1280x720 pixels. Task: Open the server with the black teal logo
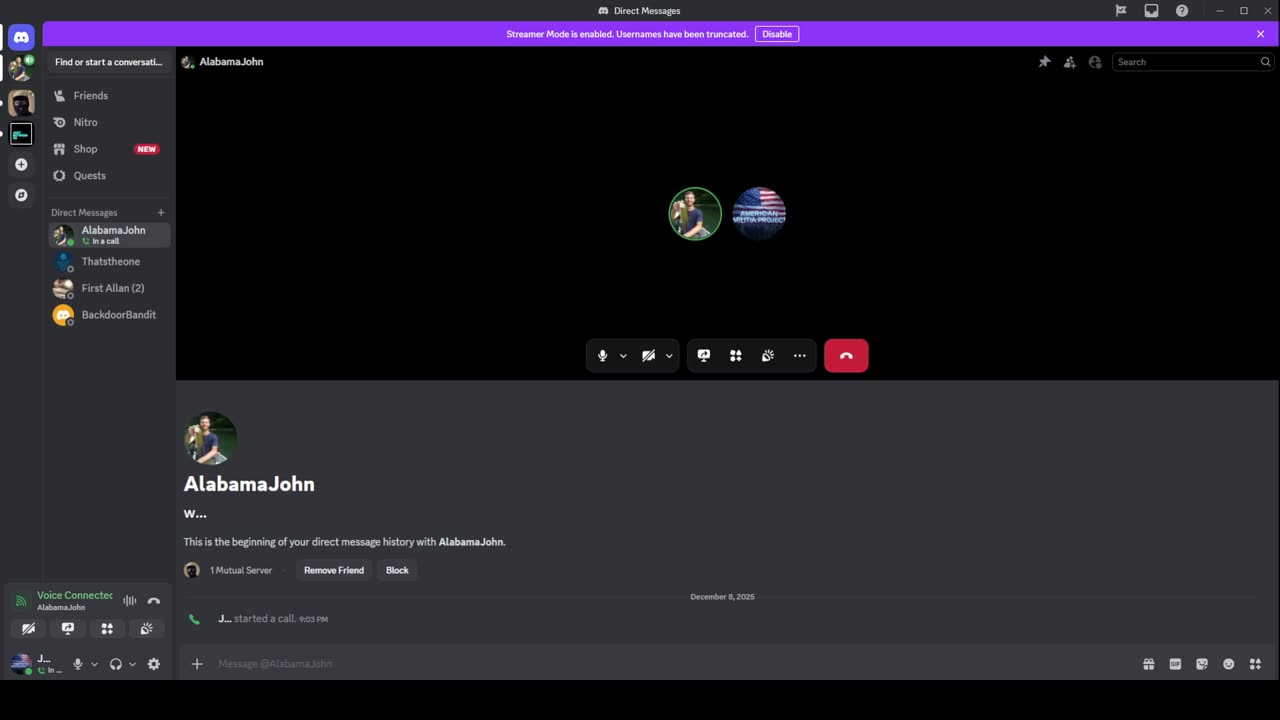[x=21, y=133]
